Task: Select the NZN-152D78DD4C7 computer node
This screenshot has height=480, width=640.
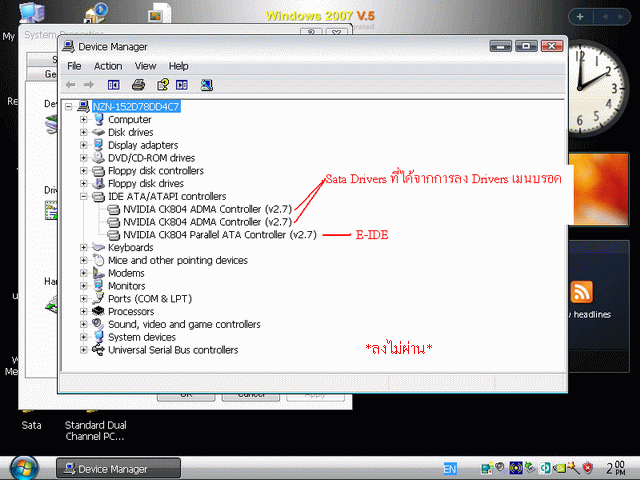Action: point(136,107)
